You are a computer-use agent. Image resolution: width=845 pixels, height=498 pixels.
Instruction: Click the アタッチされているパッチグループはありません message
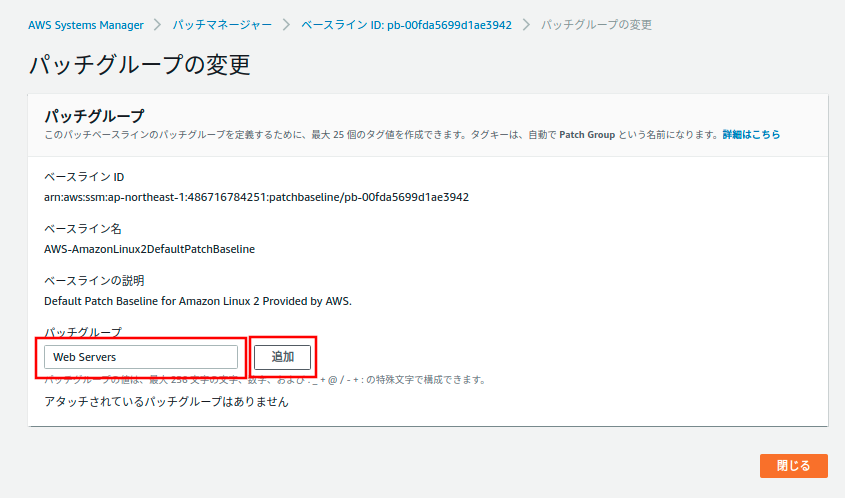(x=166, y=401)
